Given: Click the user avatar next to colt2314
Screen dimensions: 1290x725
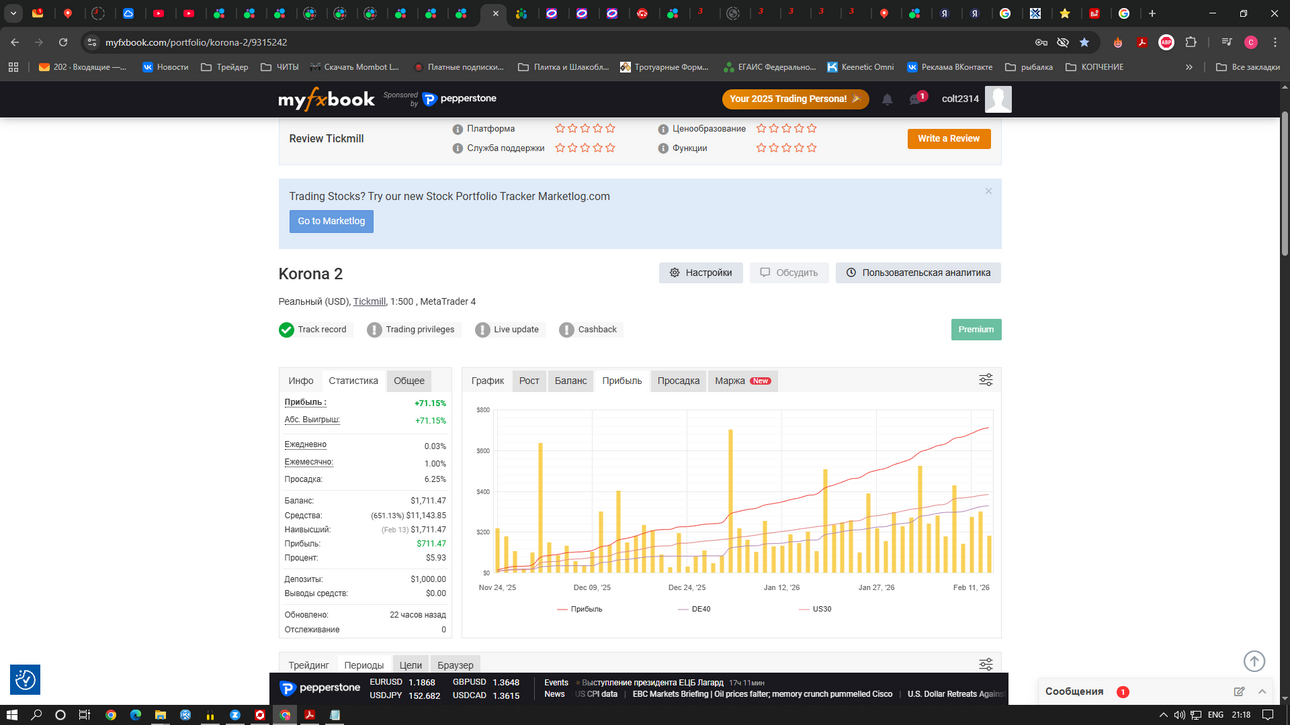Looking at the screenshot, I should (x=998, y=99).
